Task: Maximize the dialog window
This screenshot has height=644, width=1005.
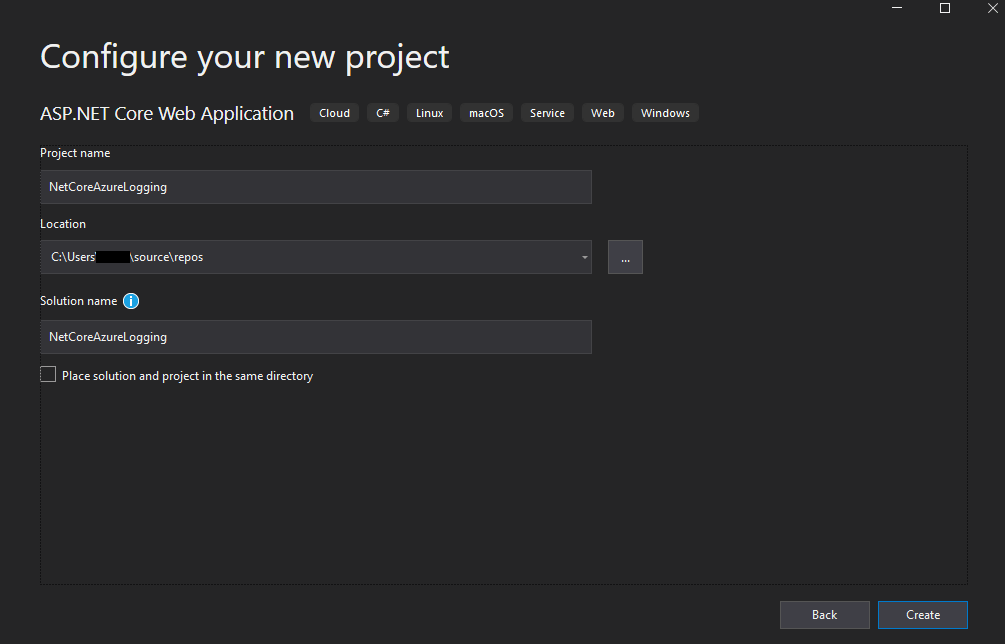Action: pyautogui.click(x=944, y=8)
